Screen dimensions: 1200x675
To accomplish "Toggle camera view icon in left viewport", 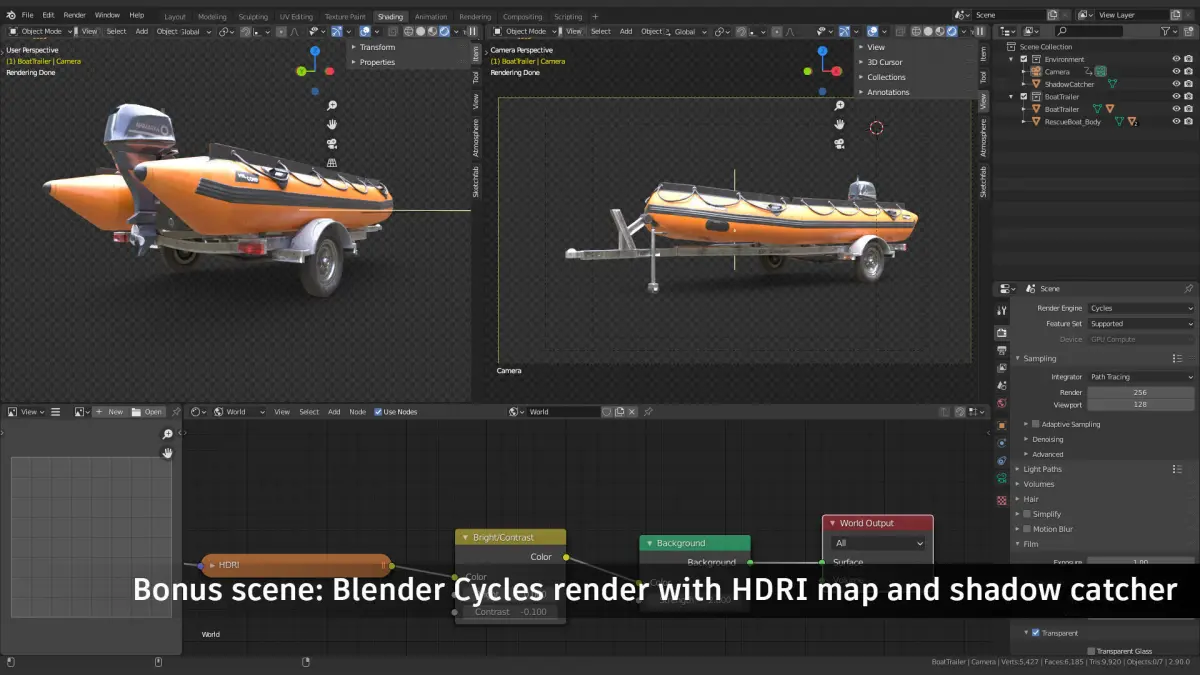I will pos(331,143).
